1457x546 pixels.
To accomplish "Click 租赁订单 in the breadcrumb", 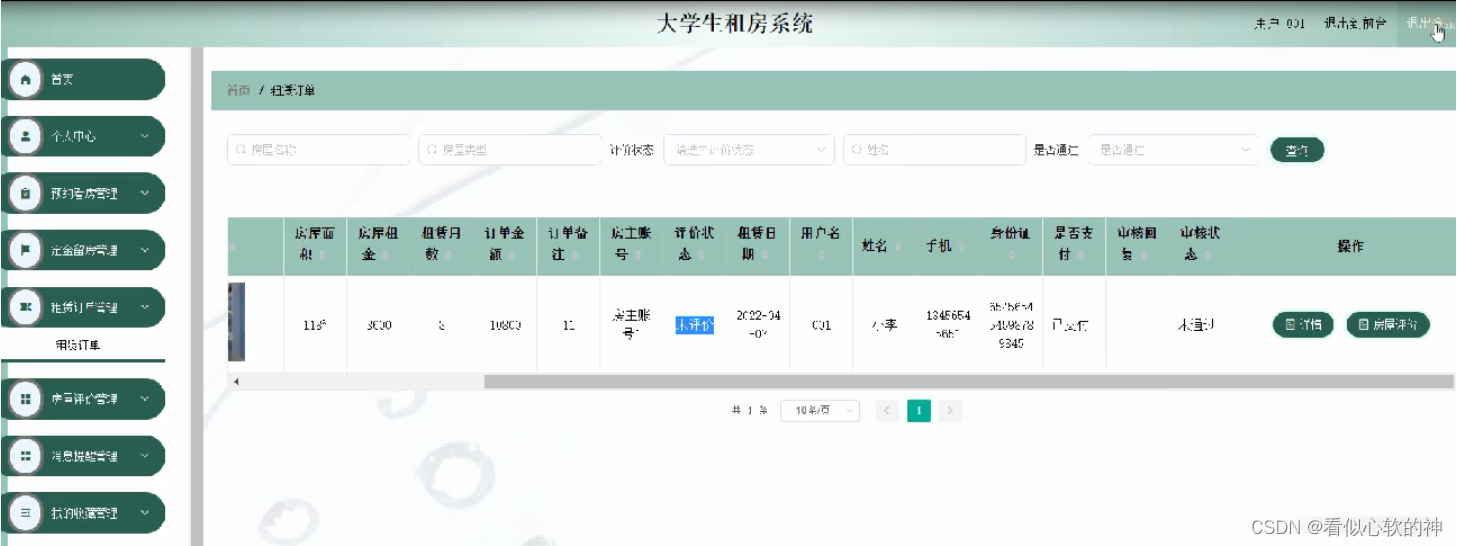I will (x=293, y=90).
